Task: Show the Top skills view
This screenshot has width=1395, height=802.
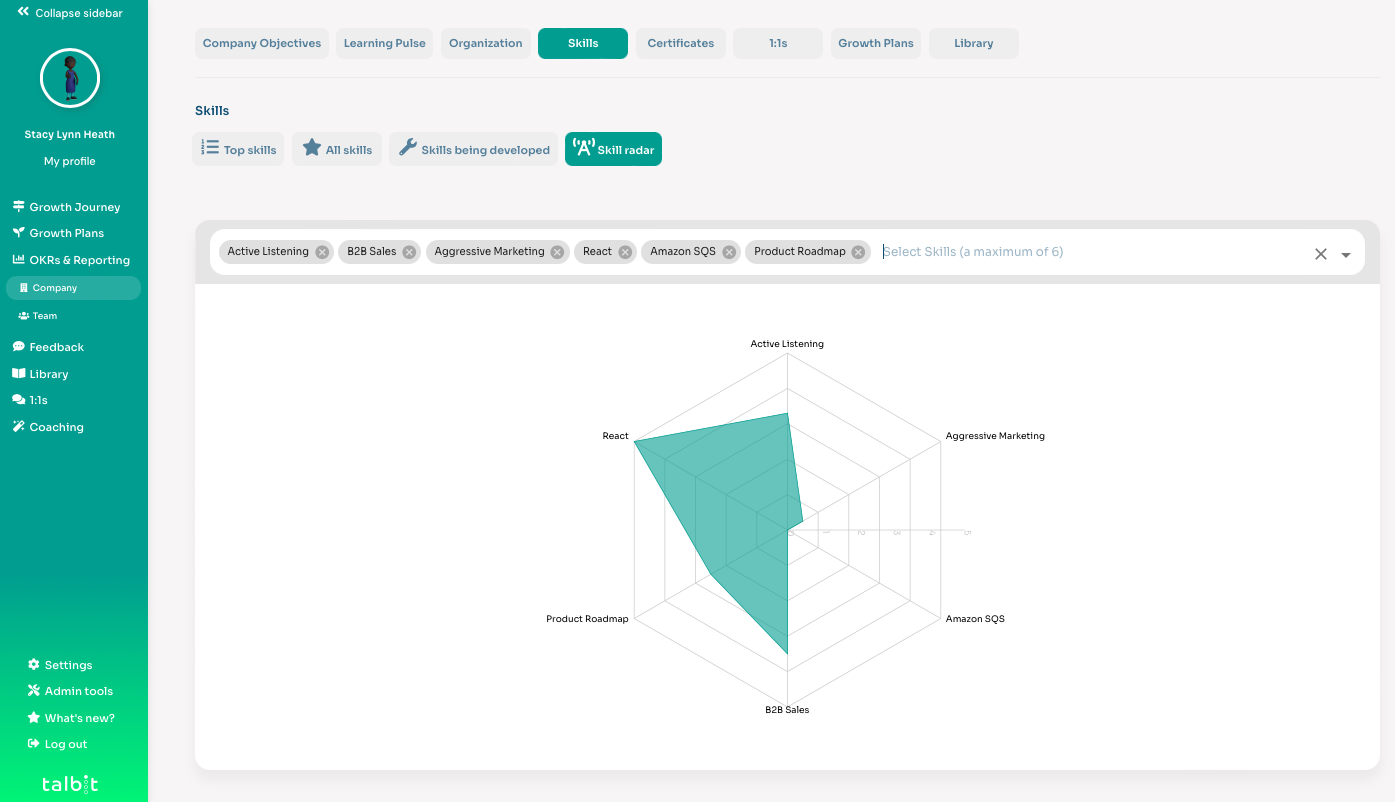Action: [x=238, y=149]
